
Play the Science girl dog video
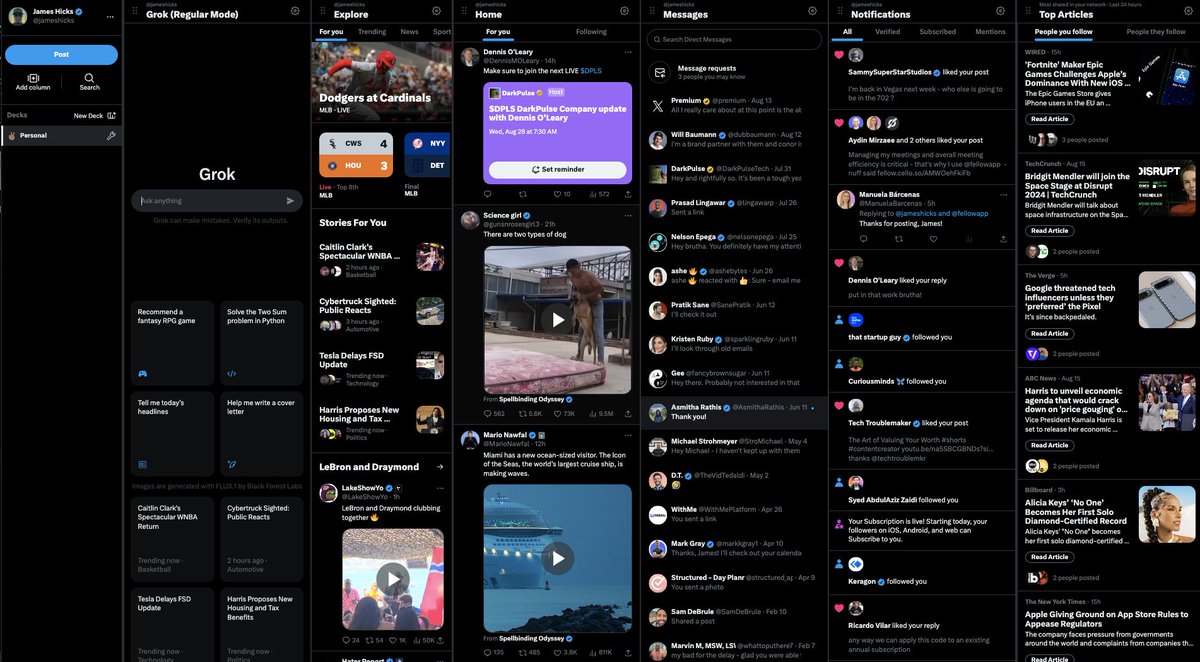[x=558, y=320]
